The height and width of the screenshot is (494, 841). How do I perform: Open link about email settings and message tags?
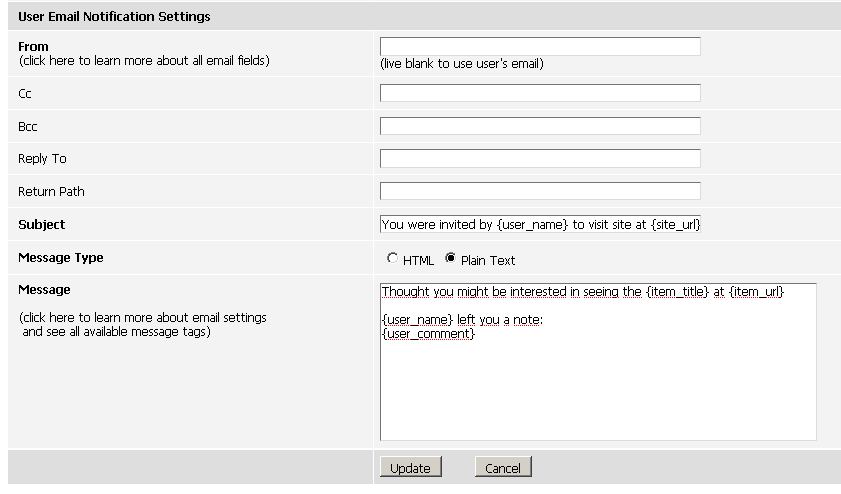click(143, 325)
